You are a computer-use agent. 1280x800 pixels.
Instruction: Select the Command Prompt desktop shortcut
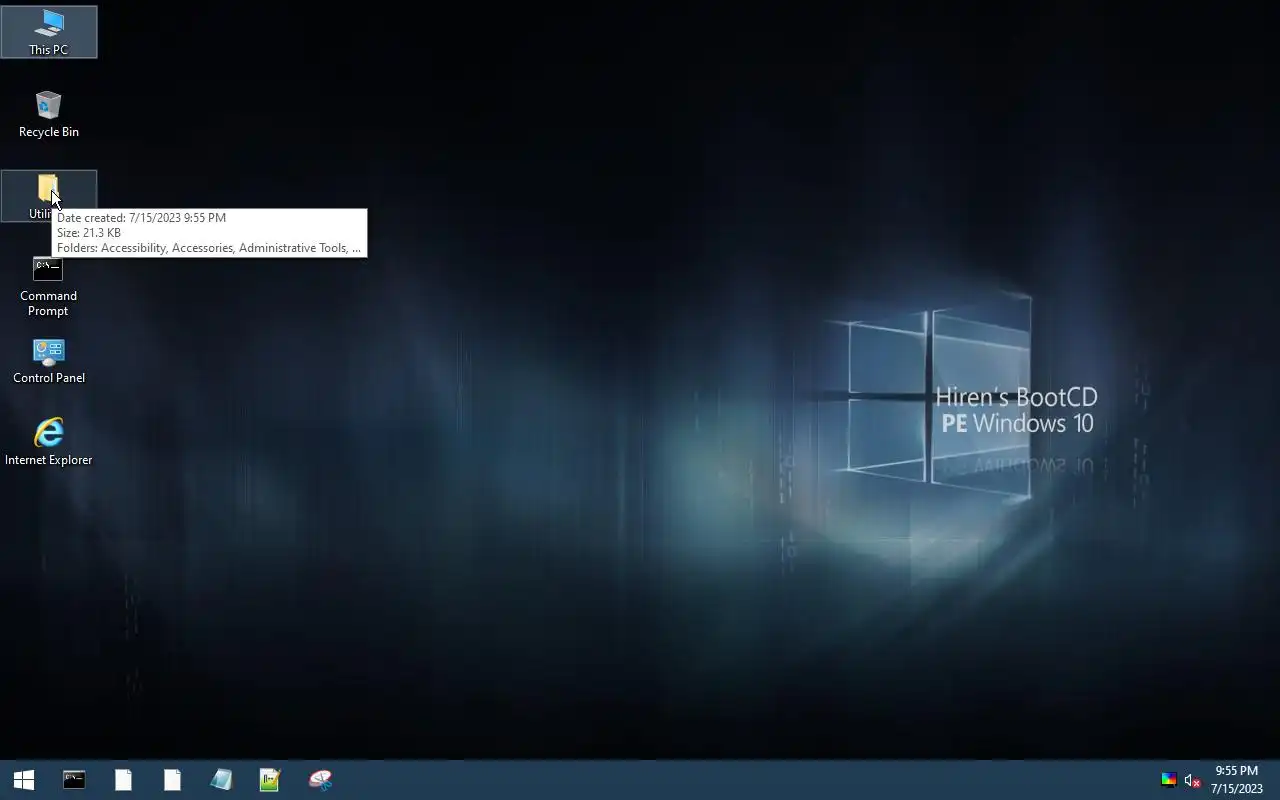click(x=48, y=286)
